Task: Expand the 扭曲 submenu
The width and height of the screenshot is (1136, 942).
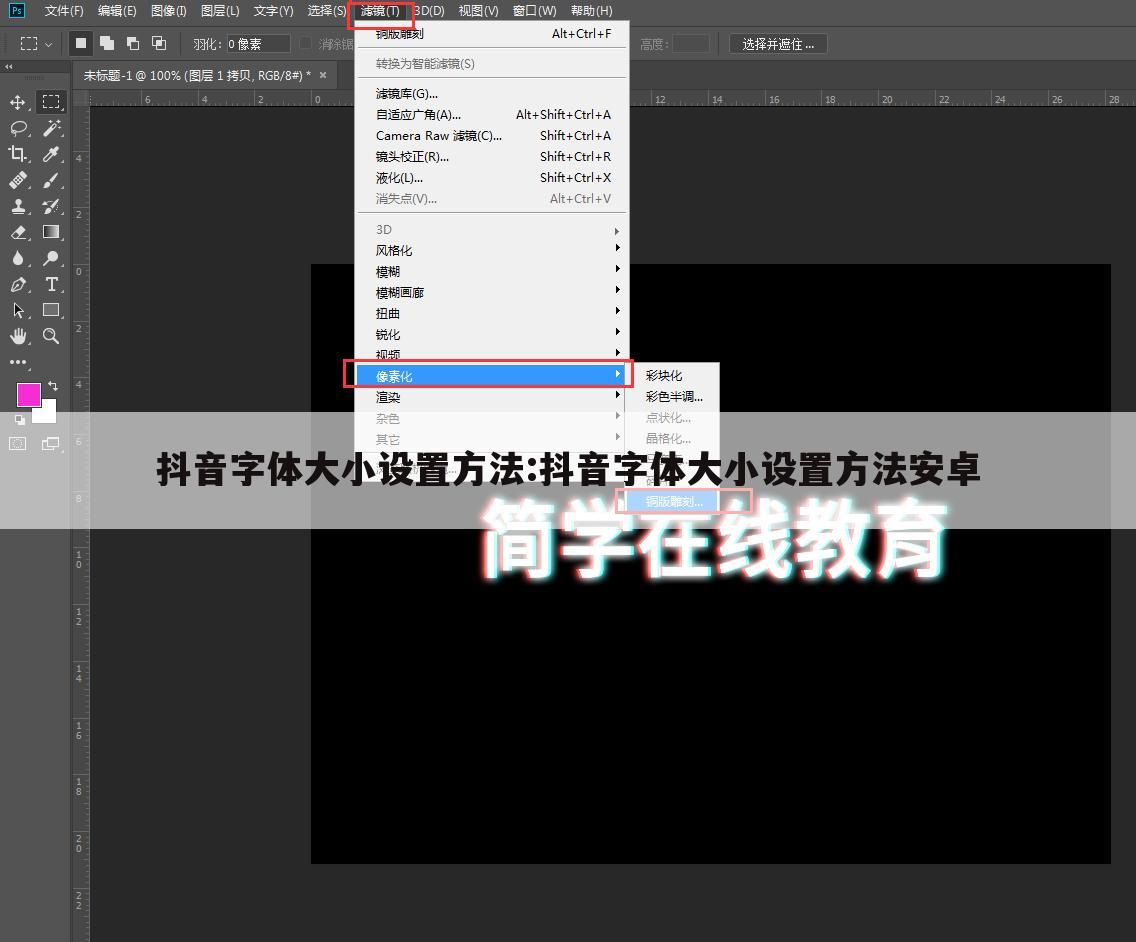Action: 492,314
